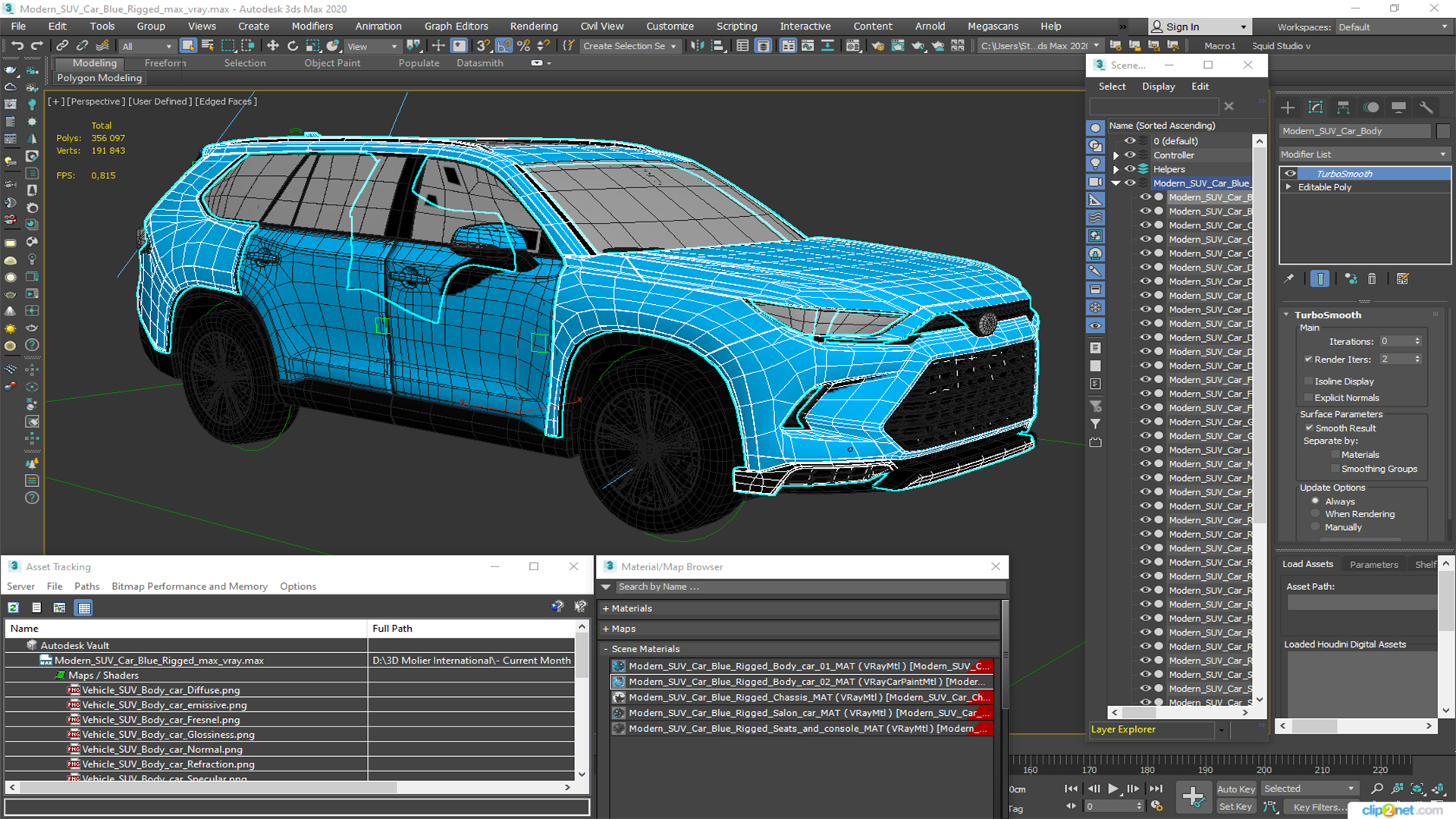Click the Undo arrow in main toolbar
Image resolution: width=1456 pixels, height=819 pixels.
(x=17, y=45)
